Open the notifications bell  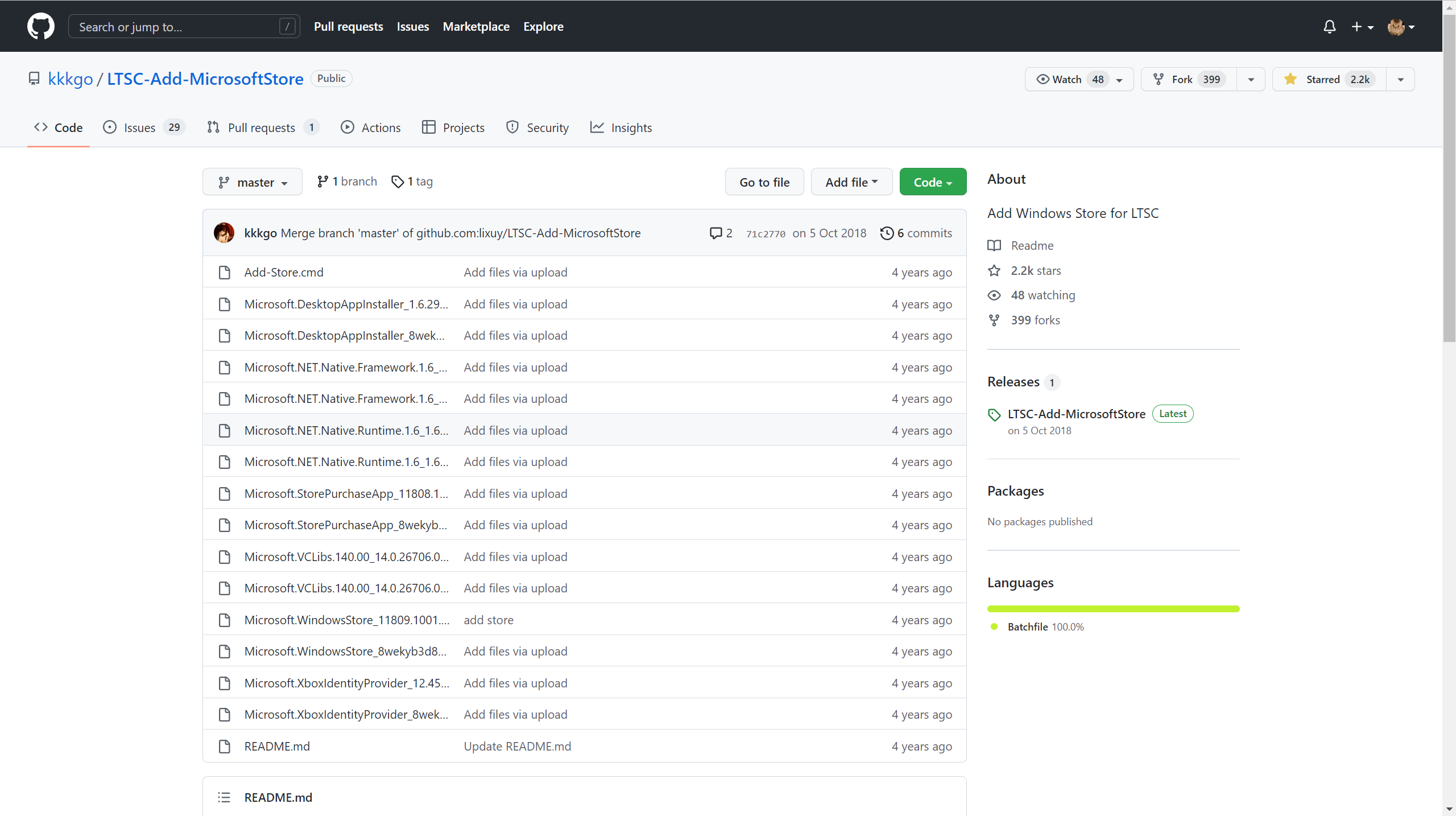click(x=1329, y=27)
